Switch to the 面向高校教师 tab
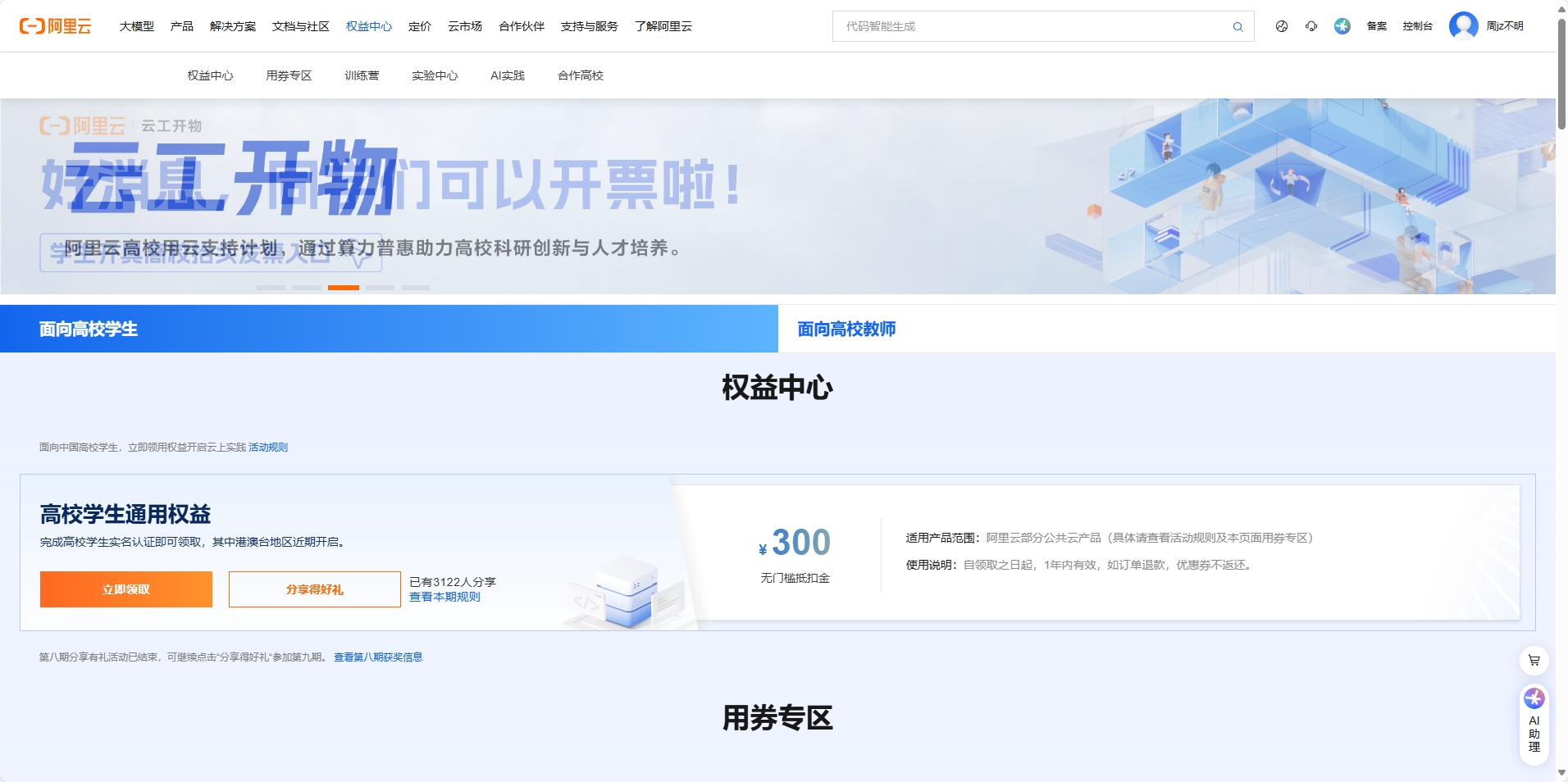Screen dimensions: 1568x782 [846, 329]
